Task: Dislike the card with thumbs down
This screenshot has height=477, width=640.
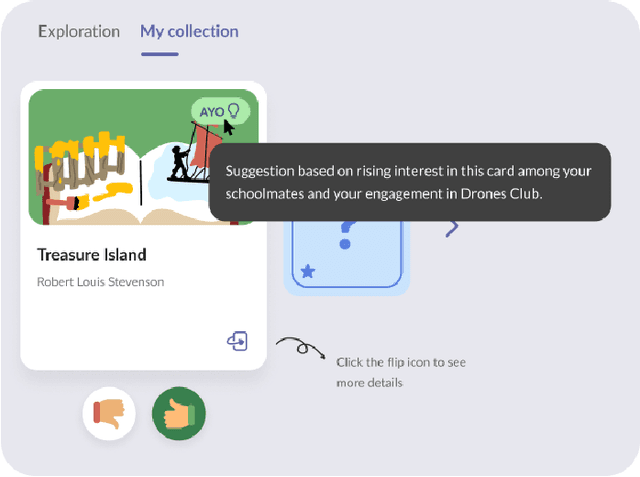Action: coord(108,413)
